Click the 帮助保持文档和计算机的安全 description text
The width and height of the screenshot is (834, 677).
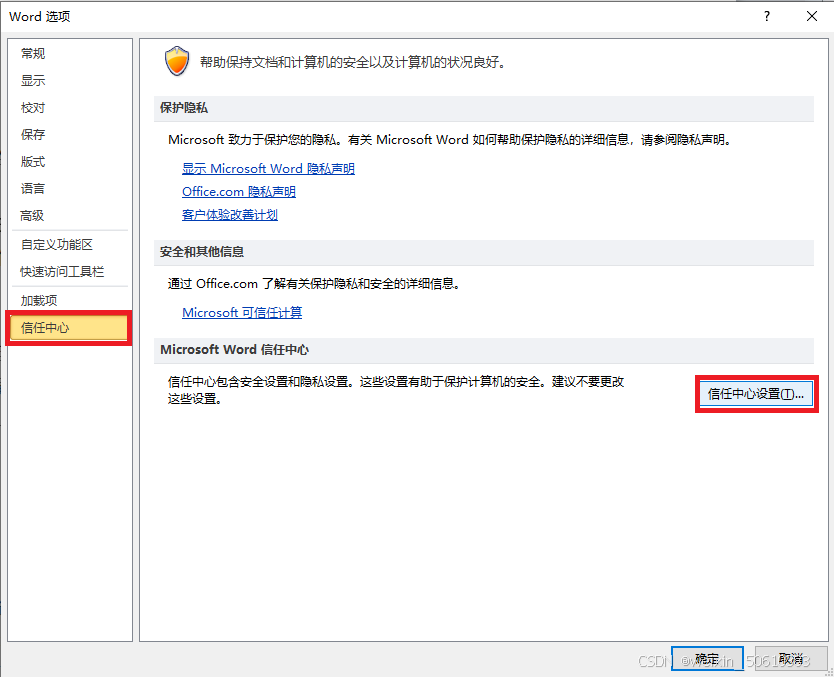pos(353,62)
